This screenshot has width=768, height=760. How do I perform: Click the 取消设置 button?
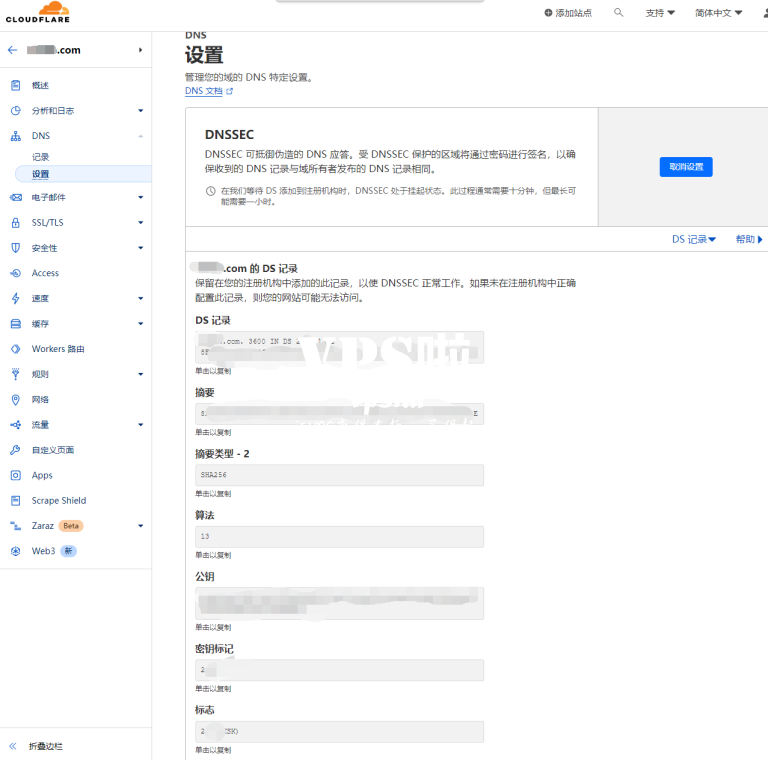coord(686,167)
